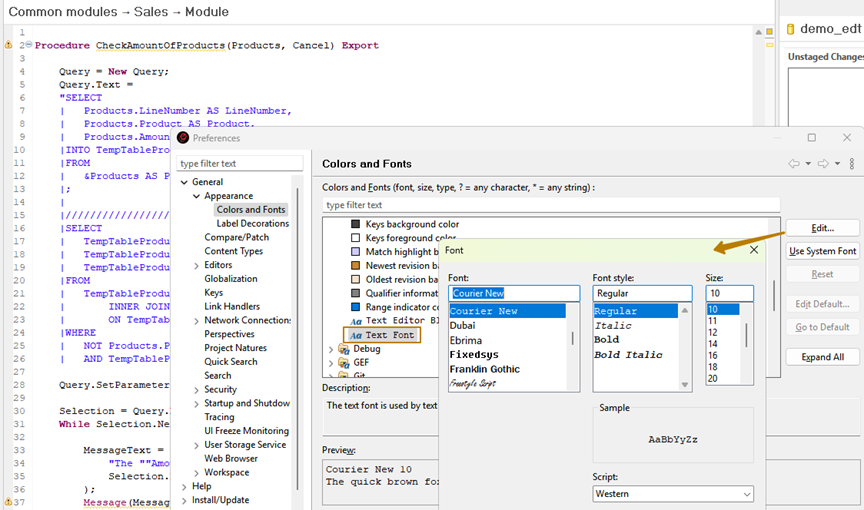Open the Script dropdown showing Western
Screen dimensions: 864x510
pos(672,494)
